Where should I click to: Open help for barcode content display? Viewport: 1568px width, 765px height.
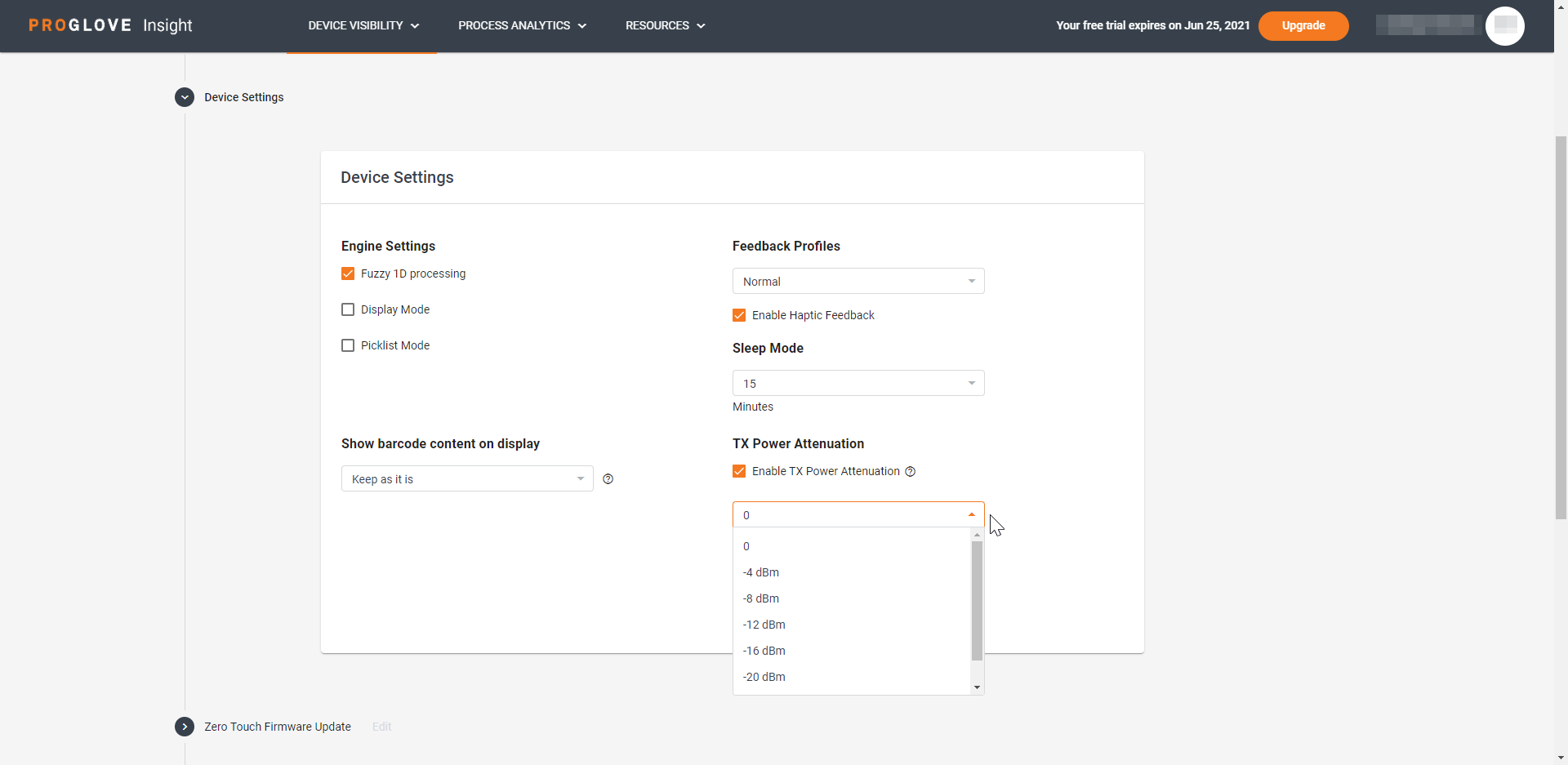(x=608, y=479)
